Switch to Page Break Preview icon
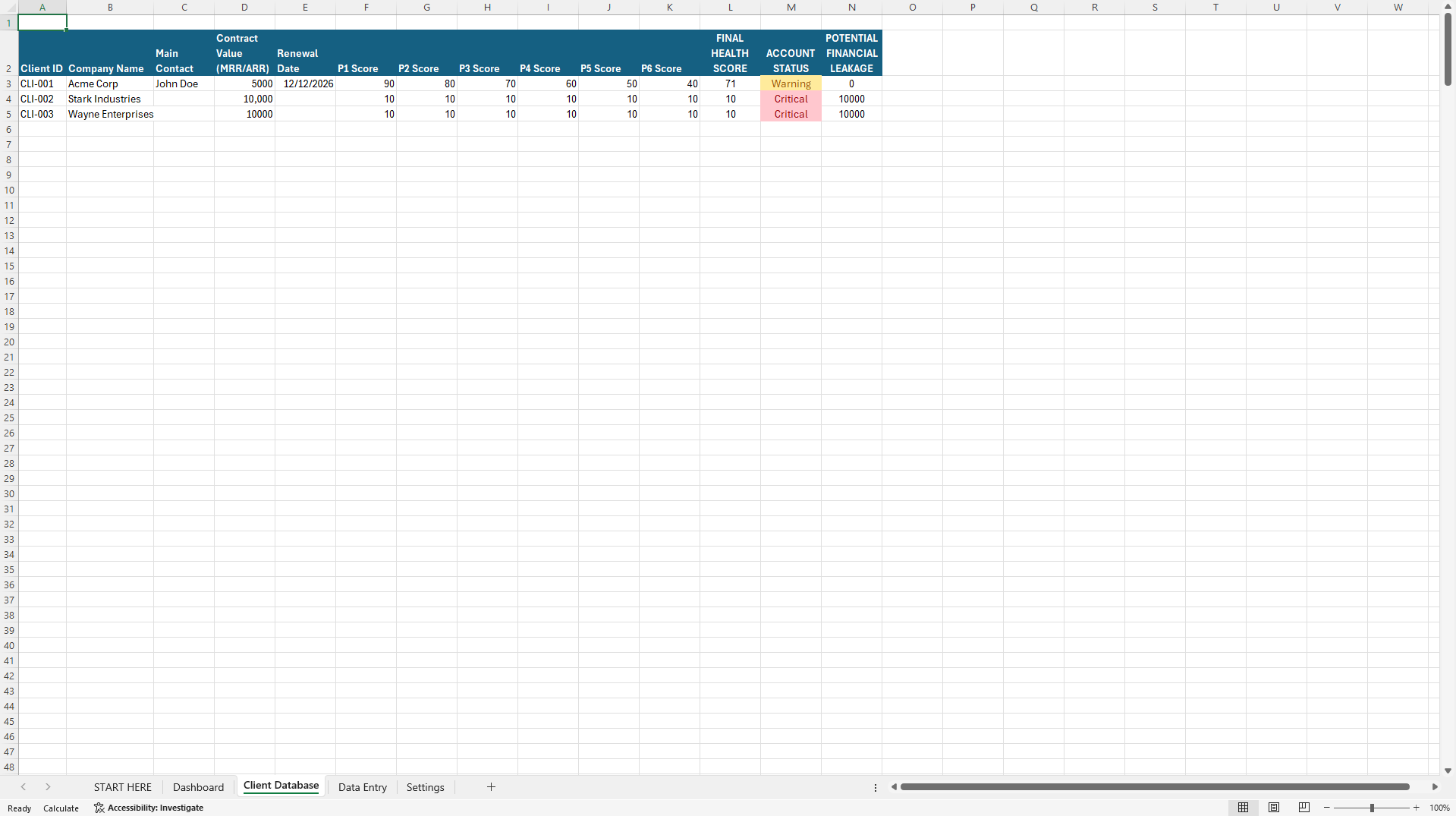Viewport: 1456px width, 816px height. [x=1304, y=808]
